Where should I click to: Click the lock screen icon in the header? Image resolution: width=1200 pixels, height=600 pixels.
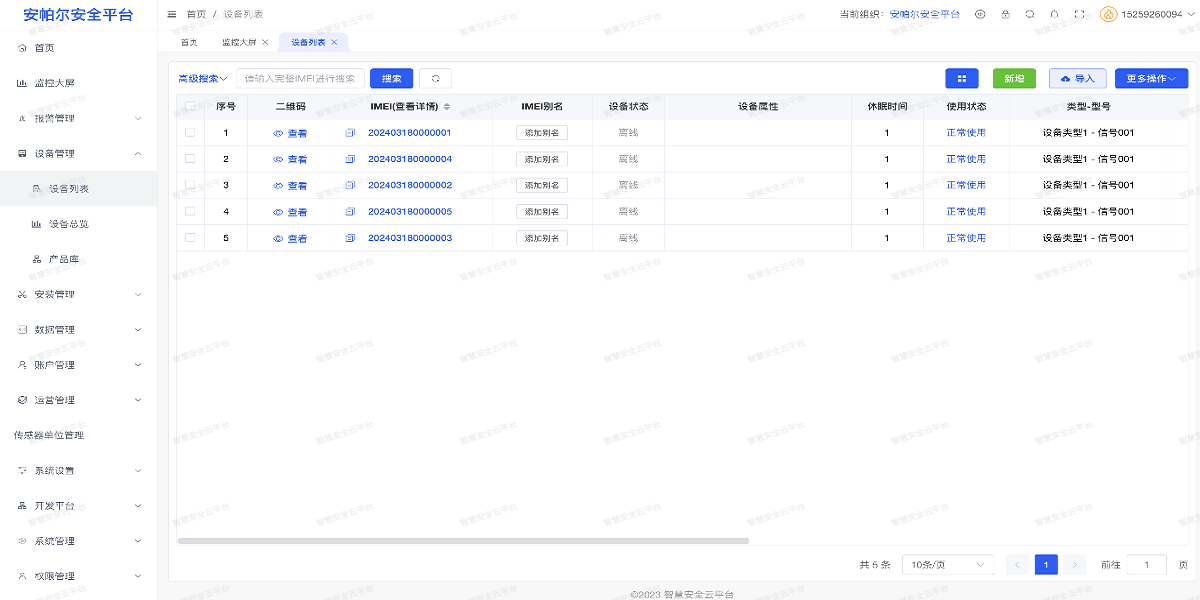coord(1005,14)
